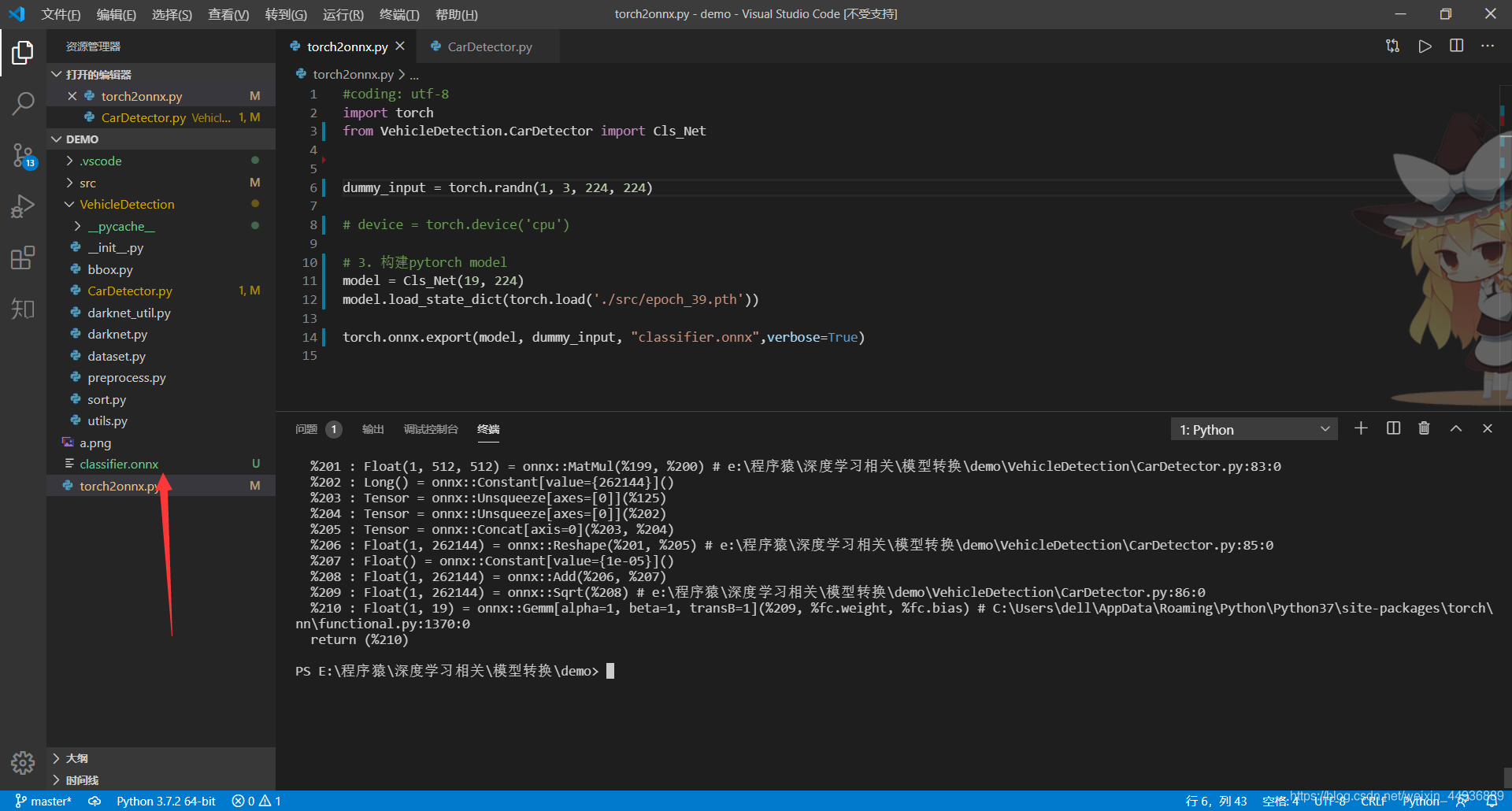Viewport: 1512px width, 811px height.
Task: Select Python 3.7.2 64-bit interpreter in status bar
Action: [166, 801]
